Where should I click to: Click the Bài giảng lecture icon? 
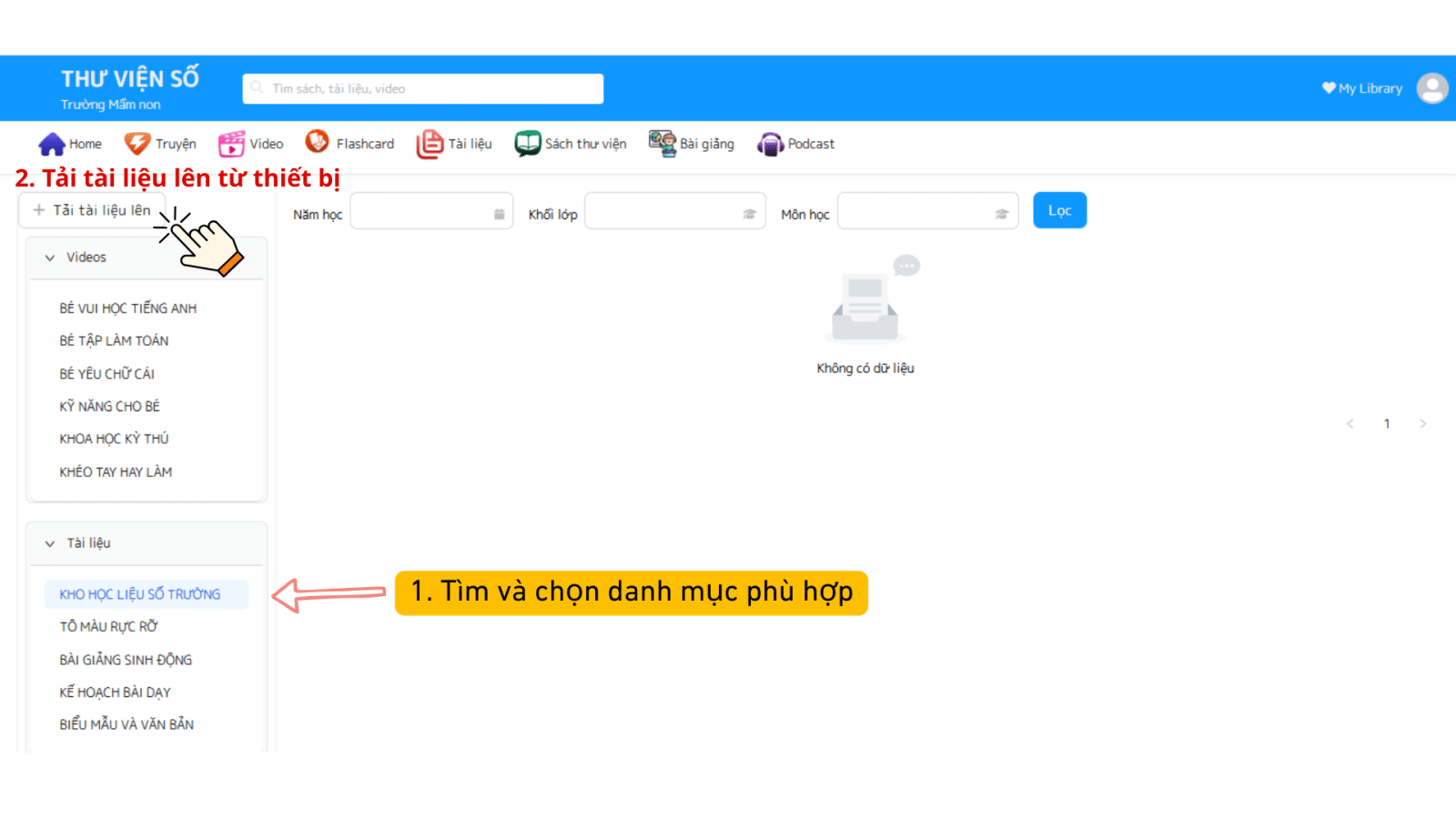pyautogui.click(x=662, y=144)
